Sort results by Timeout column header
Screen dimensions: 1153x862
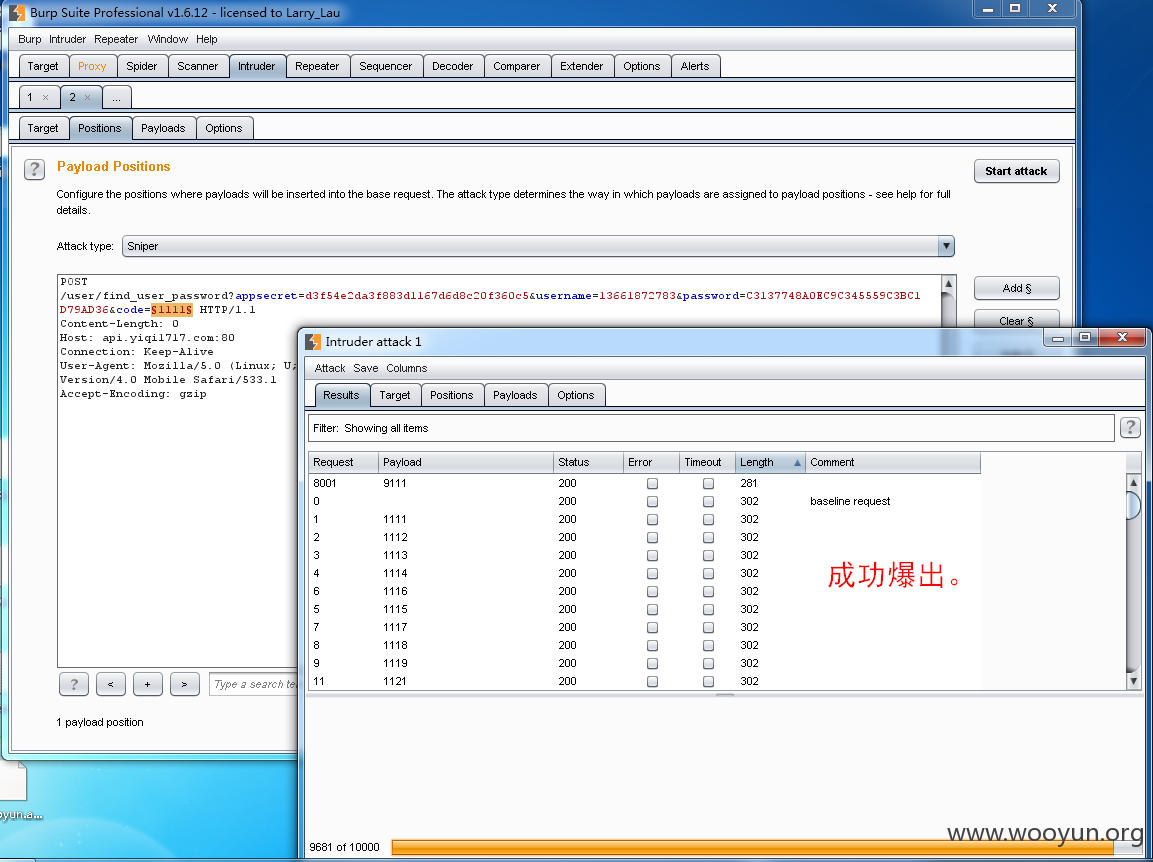click(707, 462)
